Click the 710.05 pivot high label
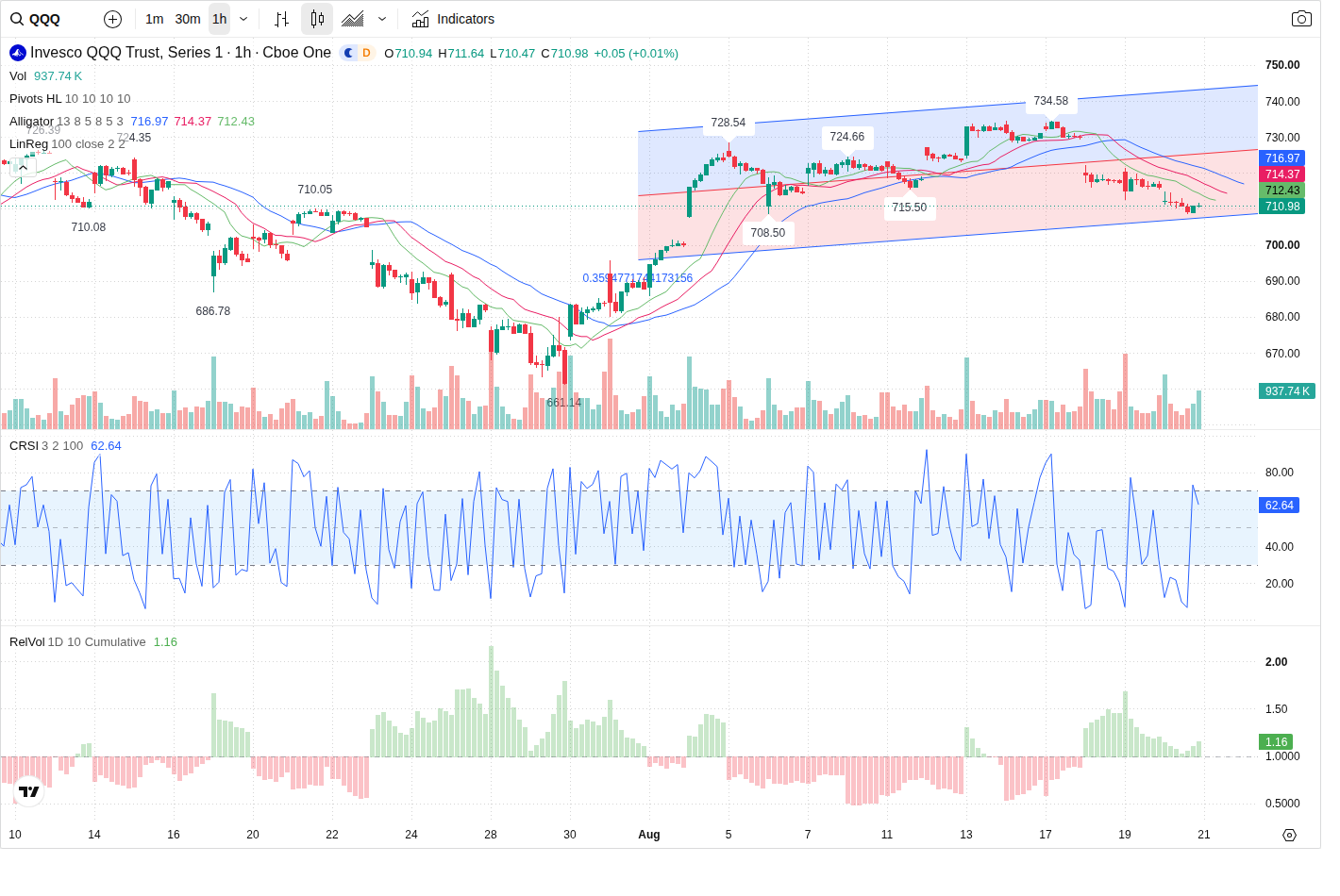 (x=315, y=190)
